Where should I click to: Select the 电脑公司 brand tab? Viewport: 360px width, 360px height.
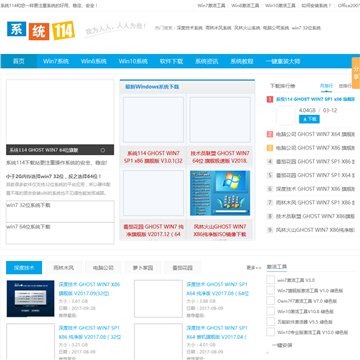[103, 268]
